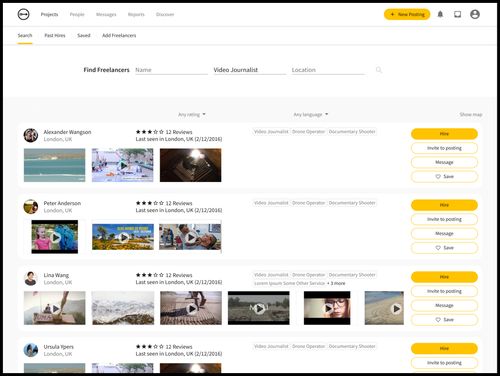Click star rating for Ursula Ypers

(150, 347)
